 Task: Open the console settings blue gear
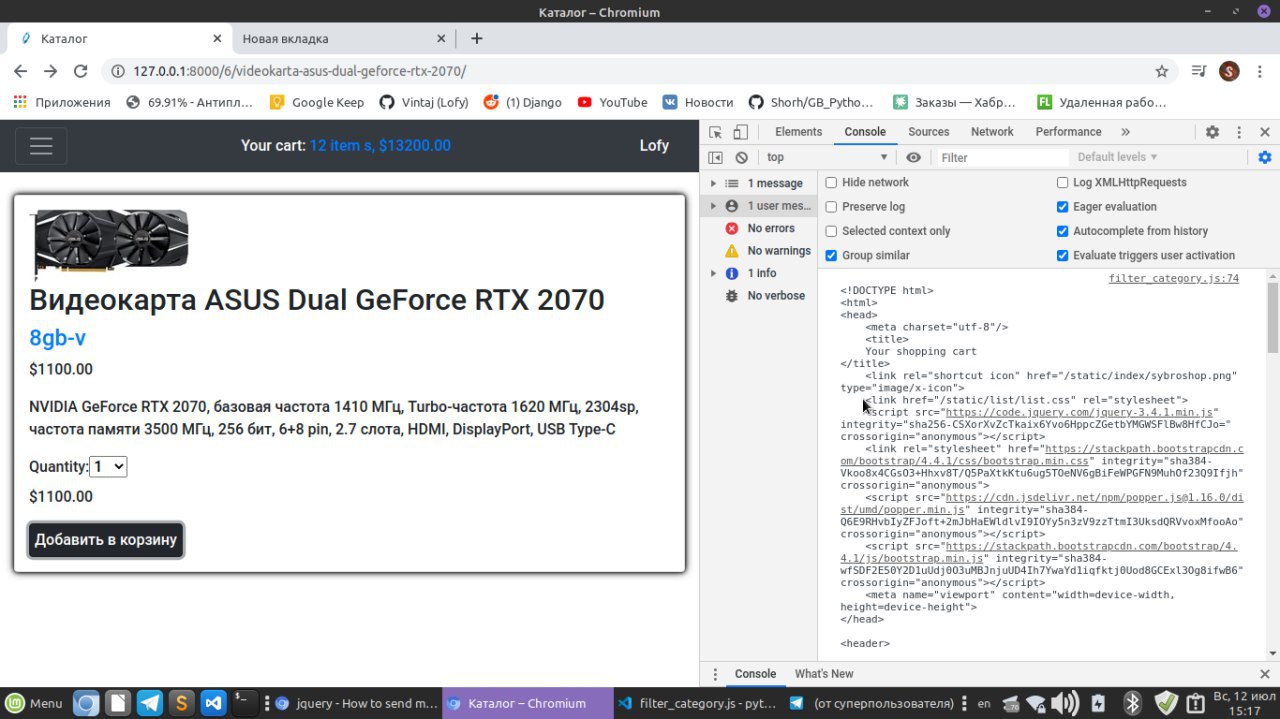(x=1265, y=157)
